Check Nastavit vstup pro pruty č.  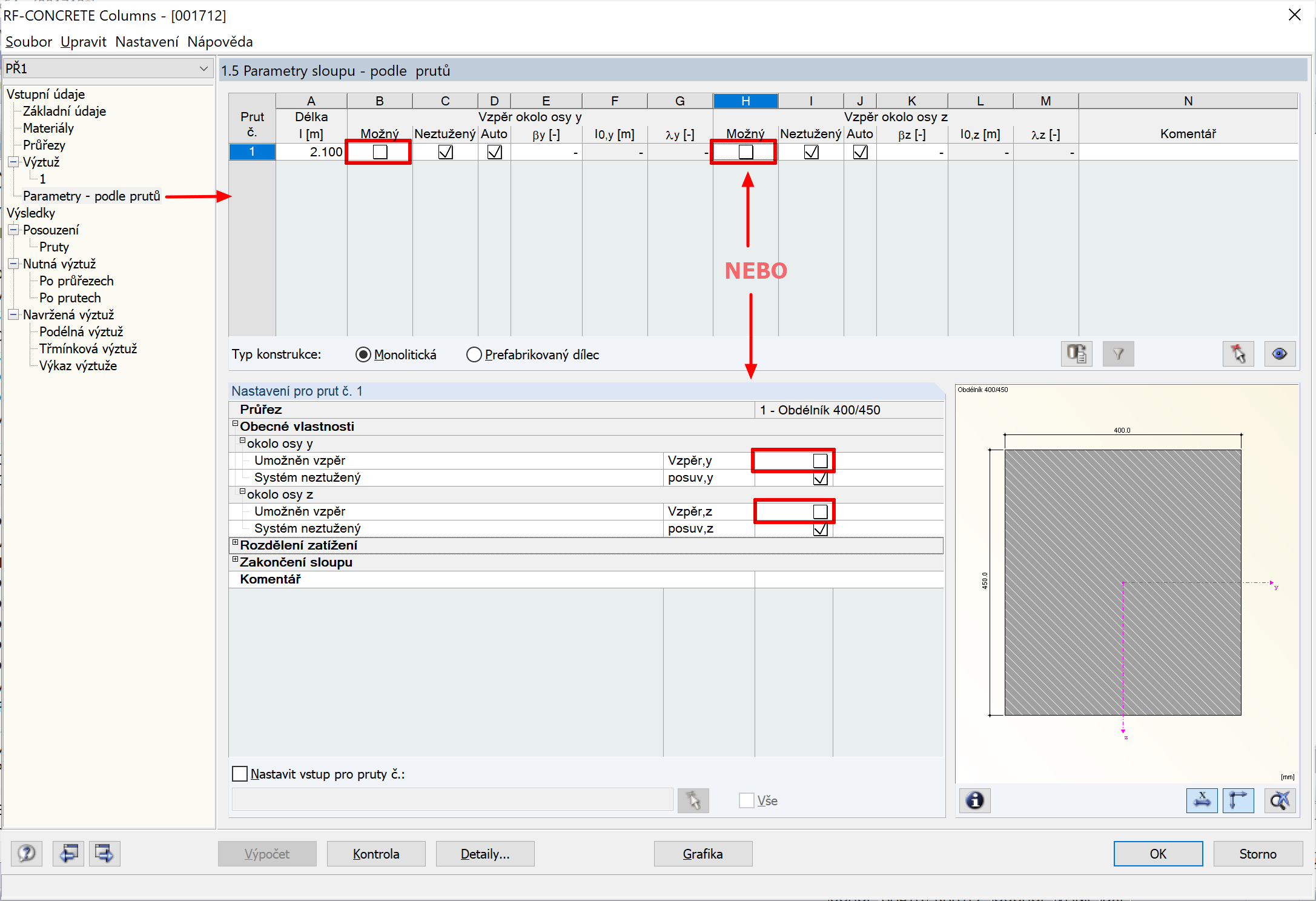240,774
